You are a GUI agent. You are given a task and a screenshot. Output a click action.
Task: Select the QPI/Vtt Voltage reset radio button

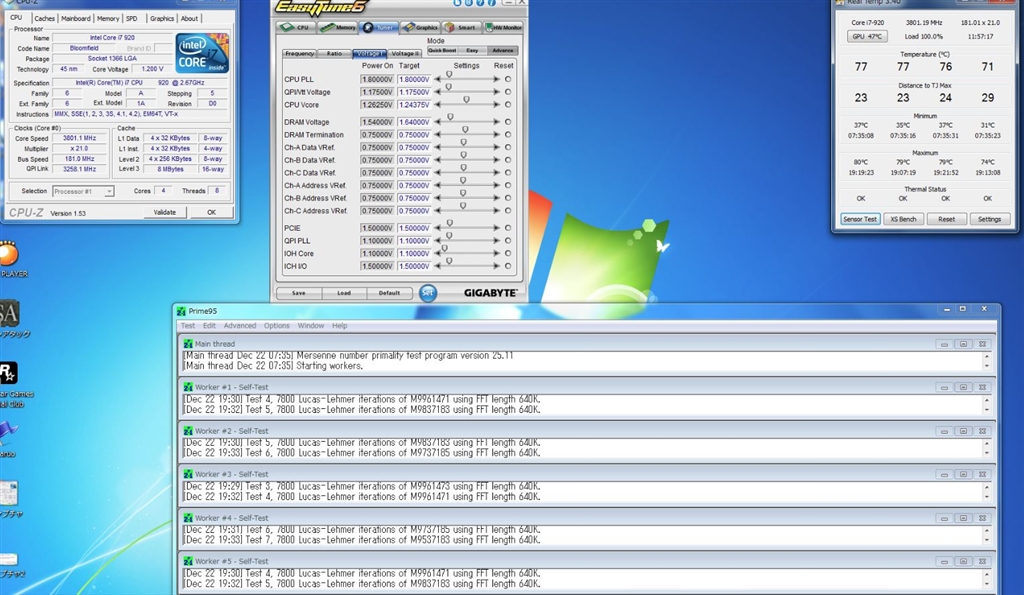click(x=508, y=92)
